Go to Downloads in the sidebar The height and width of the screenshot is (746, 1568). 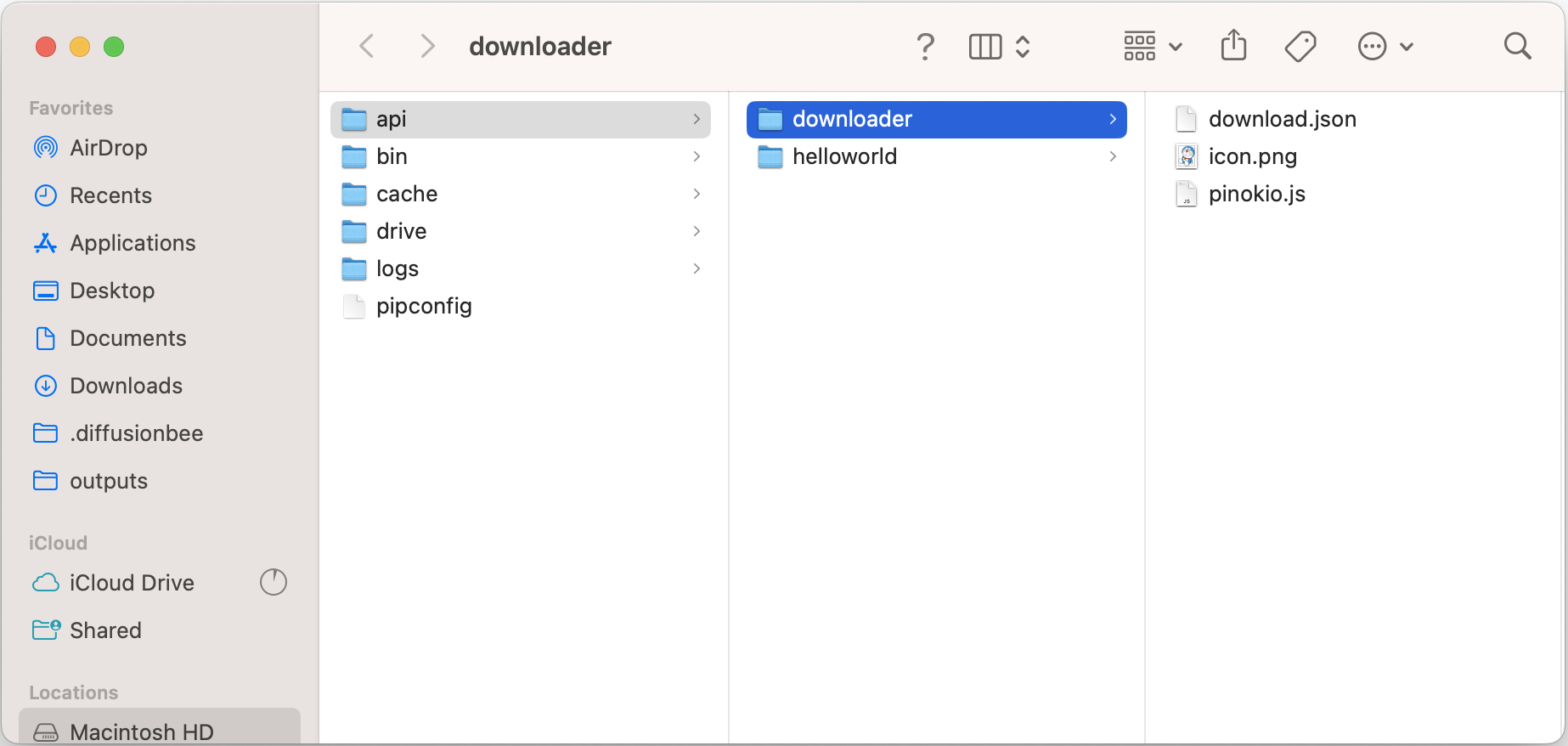(126, 386)
